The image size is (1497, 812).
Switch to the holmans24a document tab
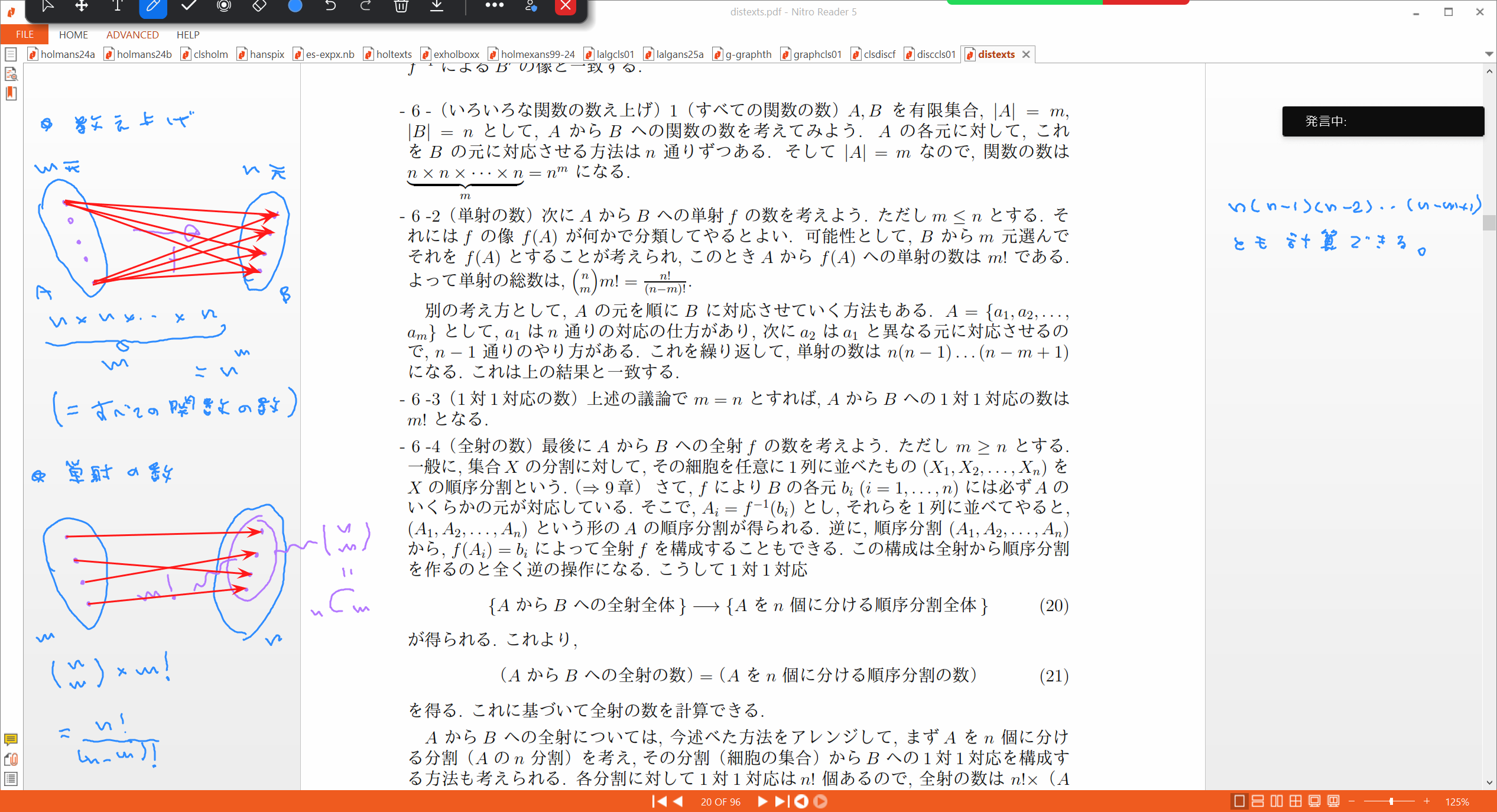pyautogui.click(x=61, y=54)
